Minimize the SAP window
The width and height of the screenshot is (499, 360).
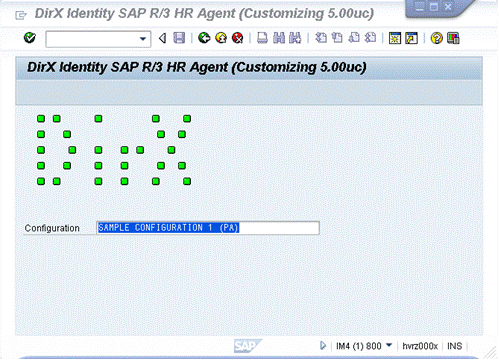click(x=420, y=7)
